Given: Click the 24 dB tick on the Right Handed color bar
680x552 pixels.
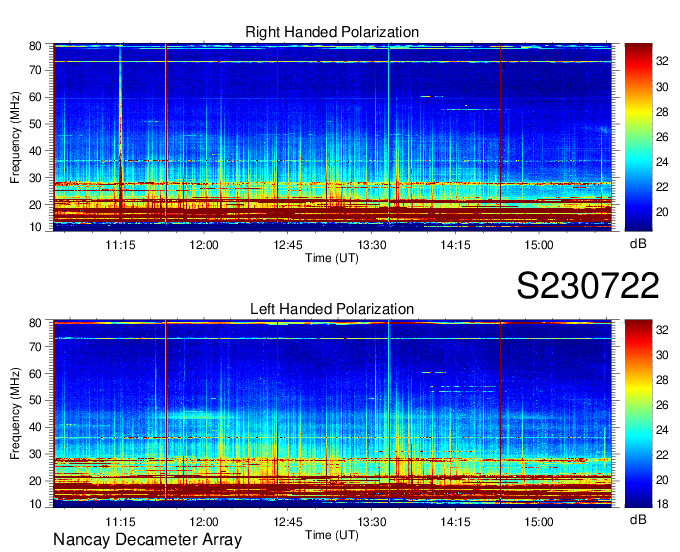Looking at the screenshot, I should click(x=662, y=162).
